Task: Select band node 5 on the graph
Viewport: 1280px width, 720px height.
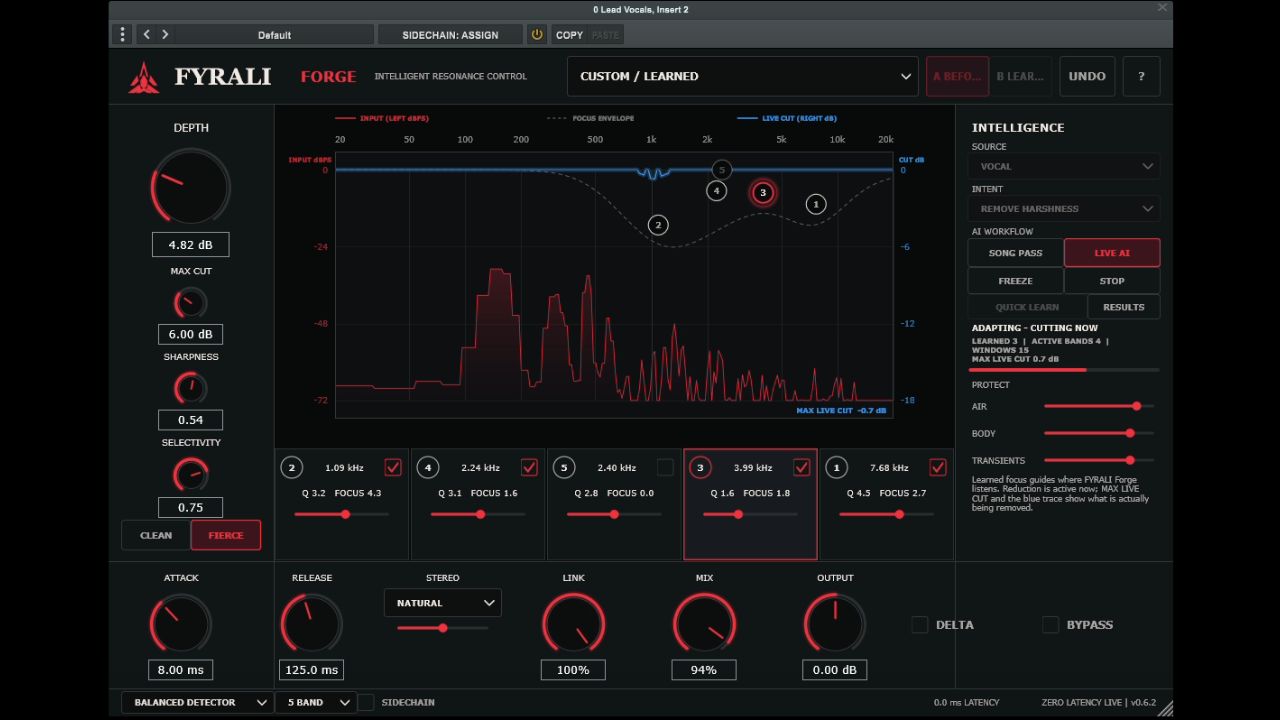Action: coord(721,170)
